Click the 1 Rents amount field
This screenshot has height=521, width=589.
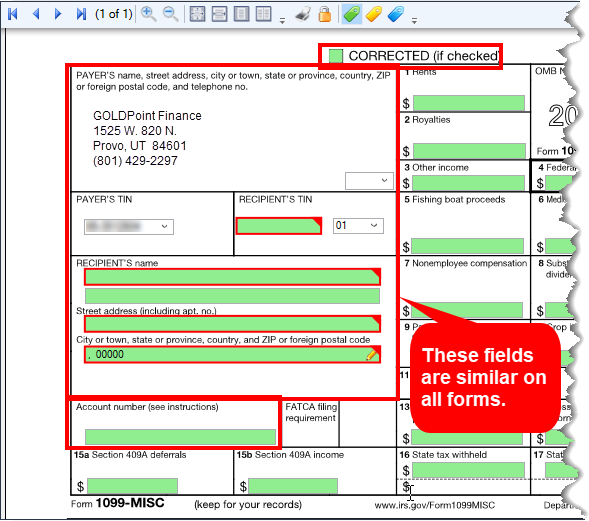469,103
